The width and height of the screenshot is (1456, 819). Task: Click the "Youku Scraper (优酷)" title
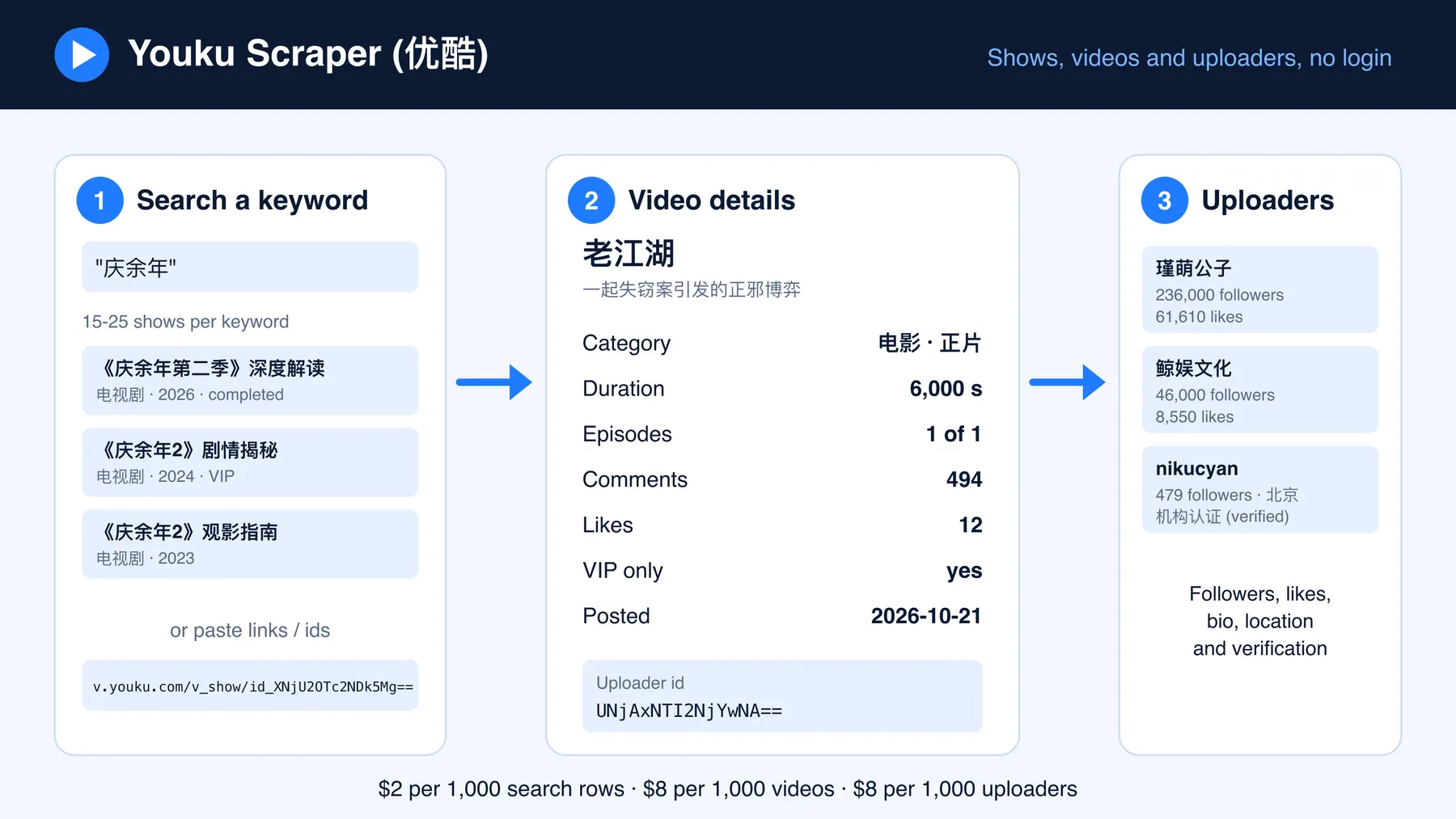[x=308, y=54]
